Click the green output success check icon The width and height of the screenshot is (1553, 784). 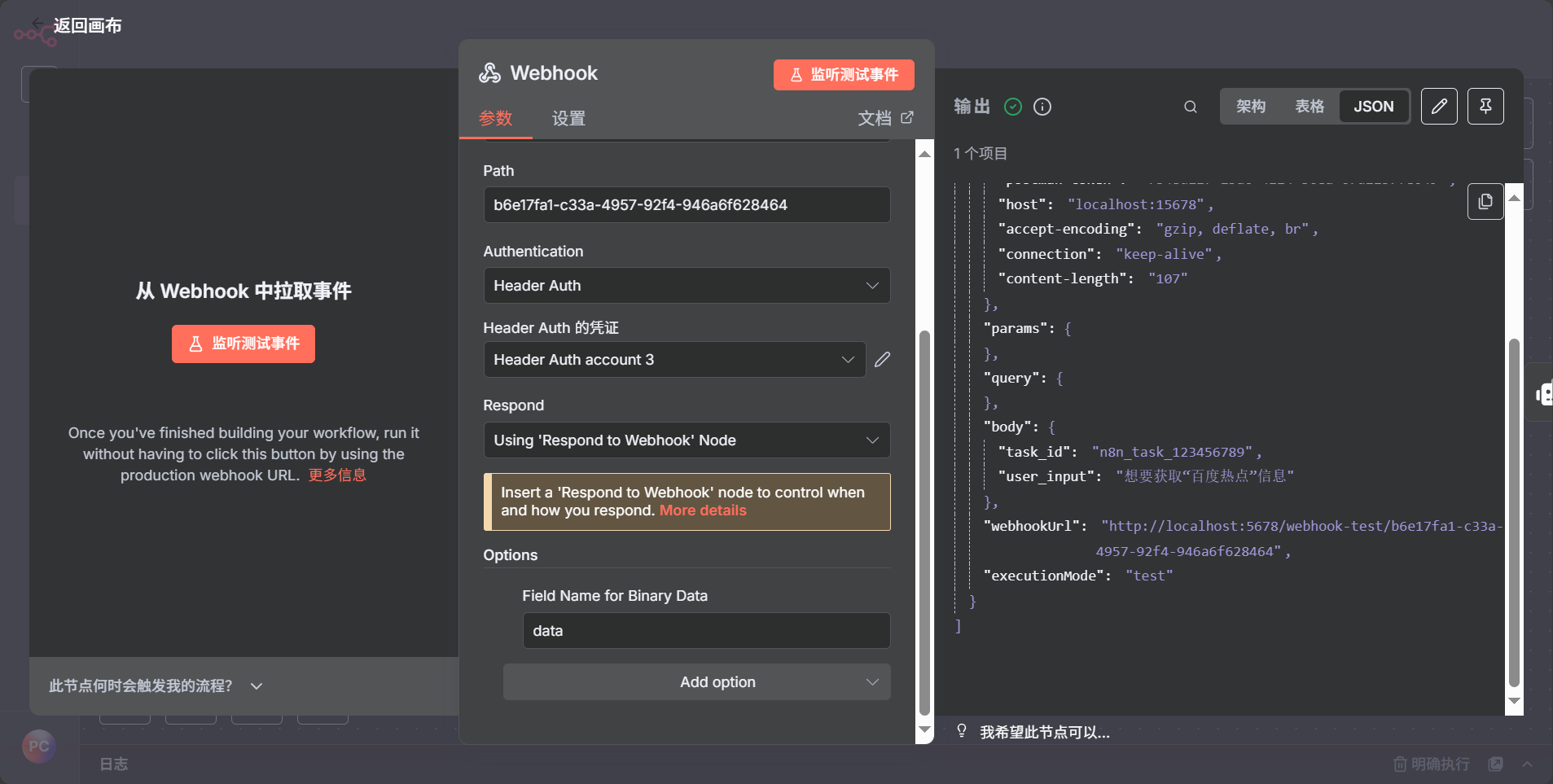pyautogui.click(x=1013, y=107)
